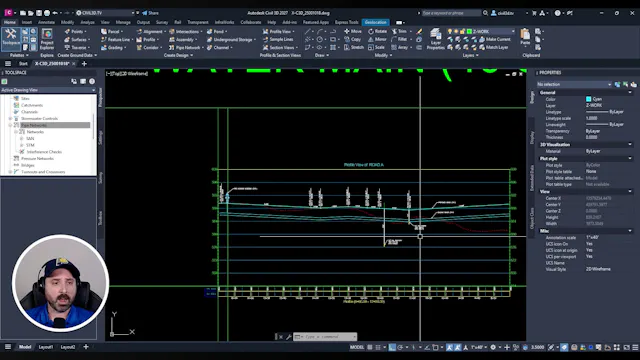Toggle grid display in status bar
The height and width of the screenshot is (360, 640).
tap(370, 347)
